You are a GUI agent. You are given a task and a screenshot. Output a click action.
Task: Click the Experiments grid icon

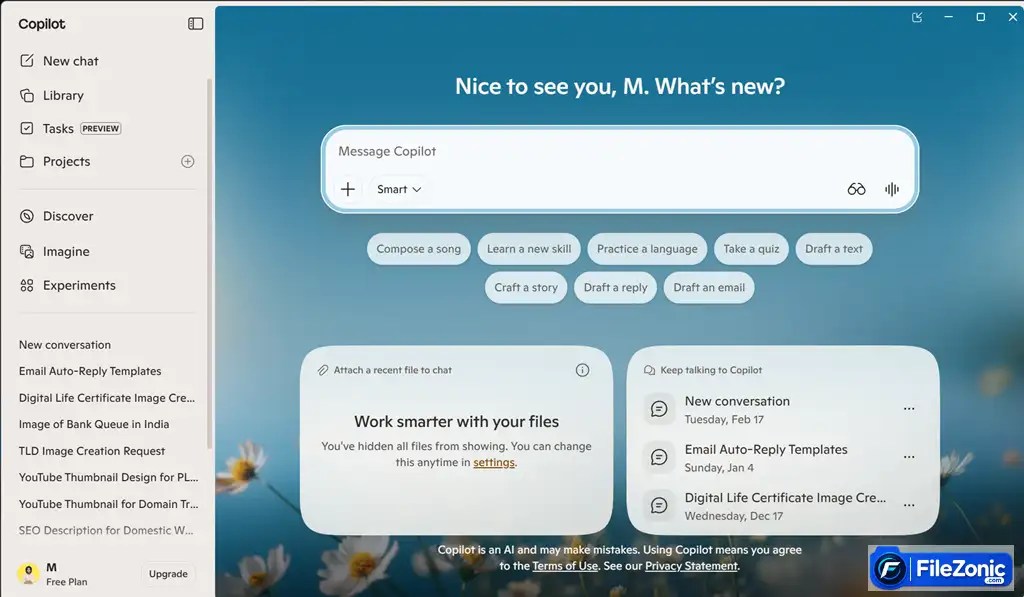pyautogui.click(x=27, y=285)
